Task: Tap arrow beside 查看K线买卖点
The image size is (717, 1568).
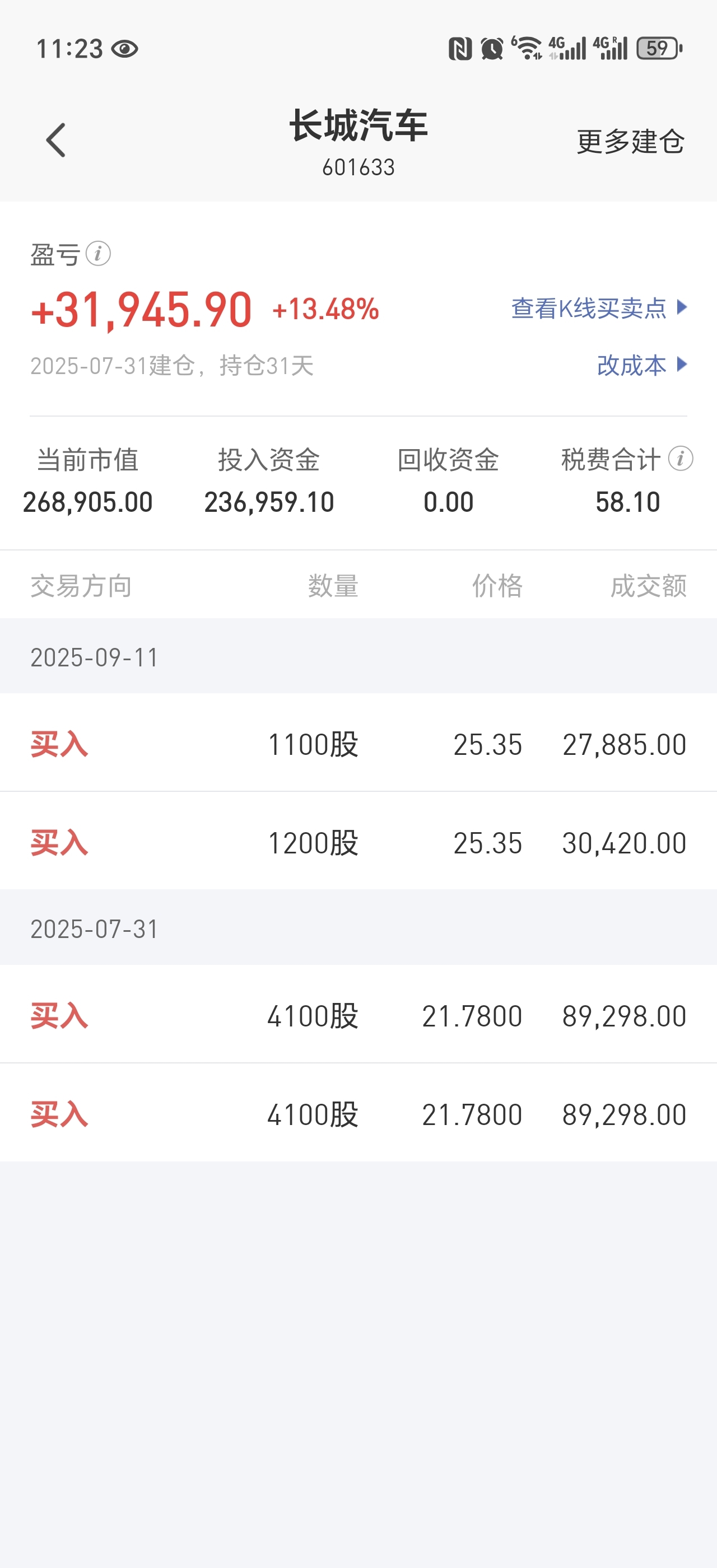Action: tap(682, 307)
